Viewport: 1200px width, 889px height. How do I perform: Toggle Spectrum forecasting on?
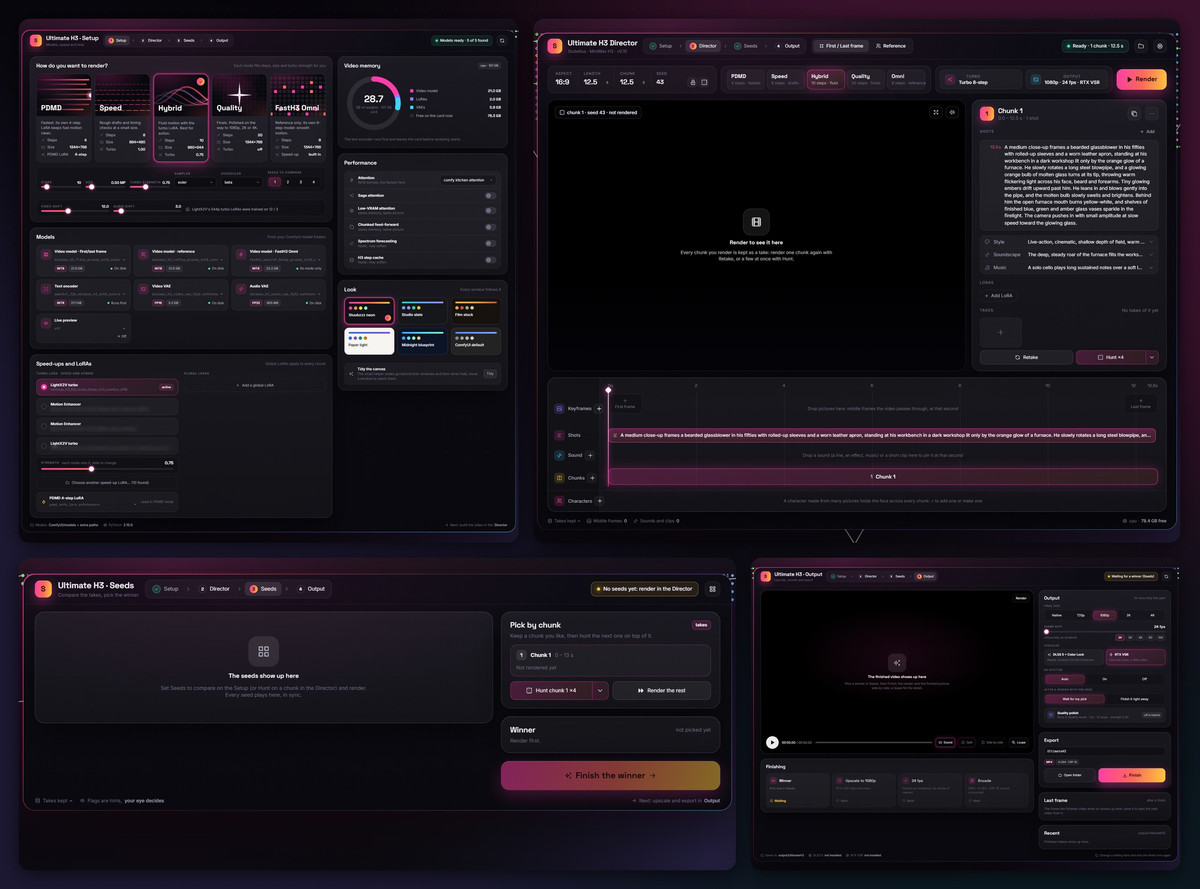click(x=490, y=242)
